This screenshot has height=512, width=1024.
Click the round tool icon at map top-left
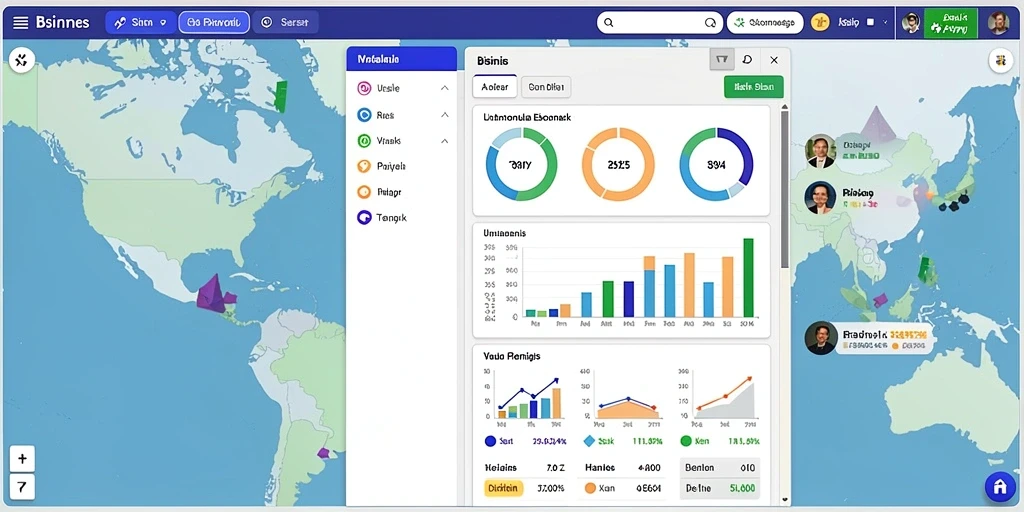(22, 61)
